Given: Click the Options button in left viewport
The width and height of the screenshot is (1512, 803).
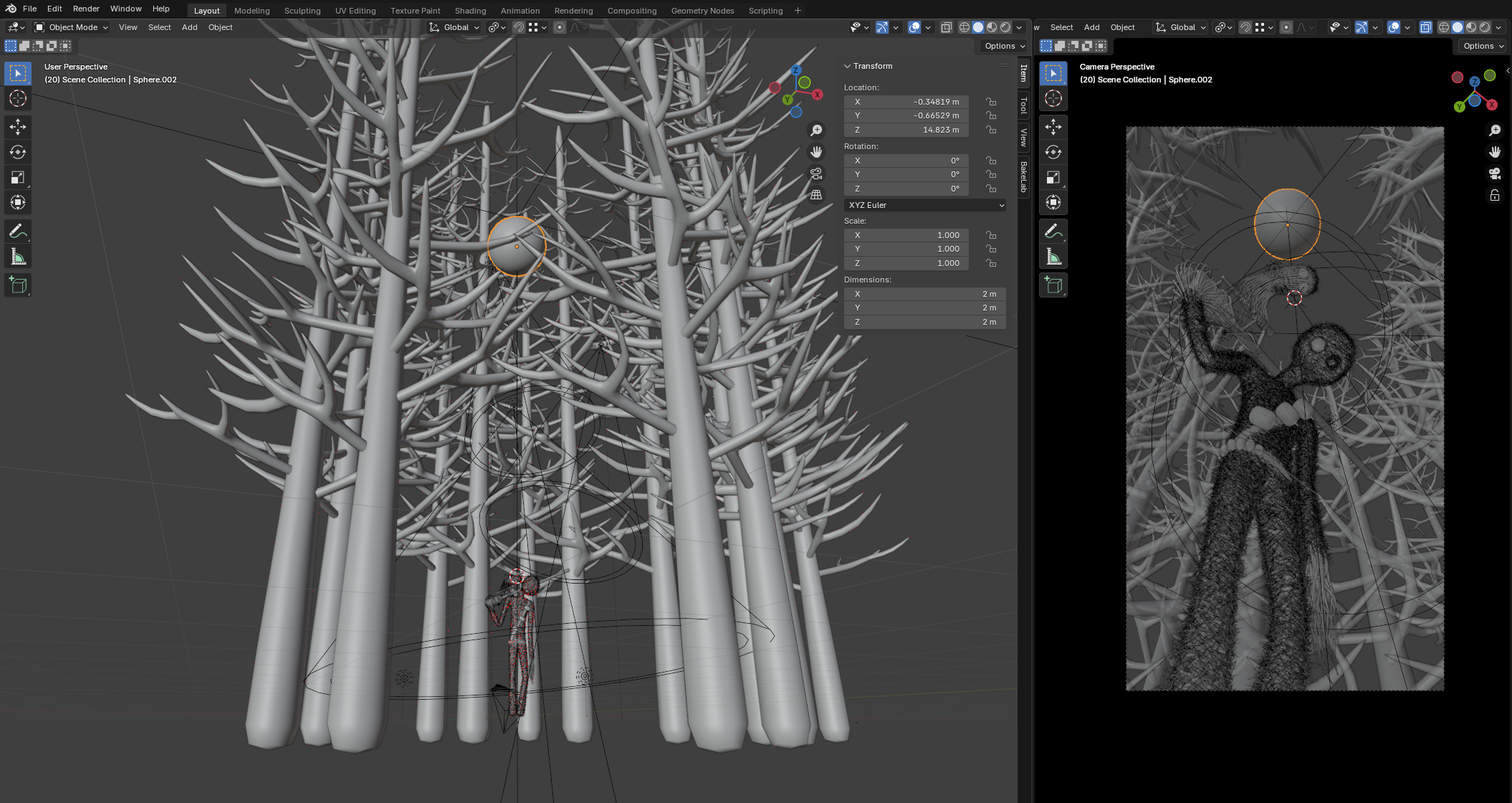Looking at the screenshot, I should coord(1004,46).
